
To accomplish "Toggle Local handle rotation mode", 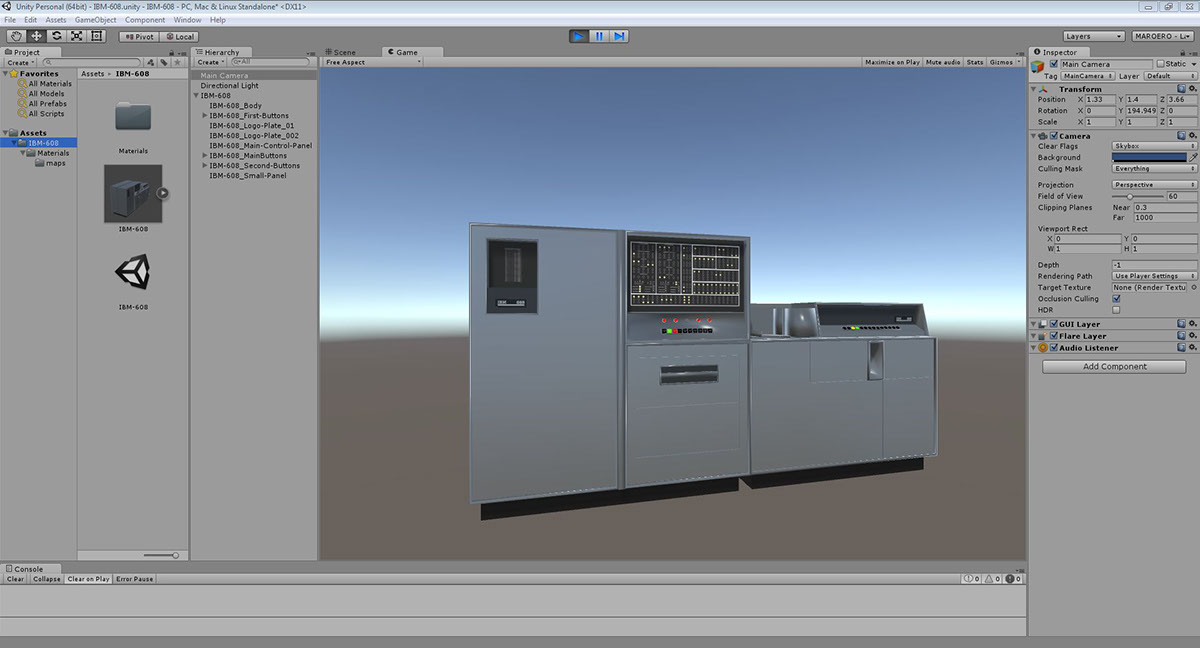I will pyautogui.click(x=179, y=37).
